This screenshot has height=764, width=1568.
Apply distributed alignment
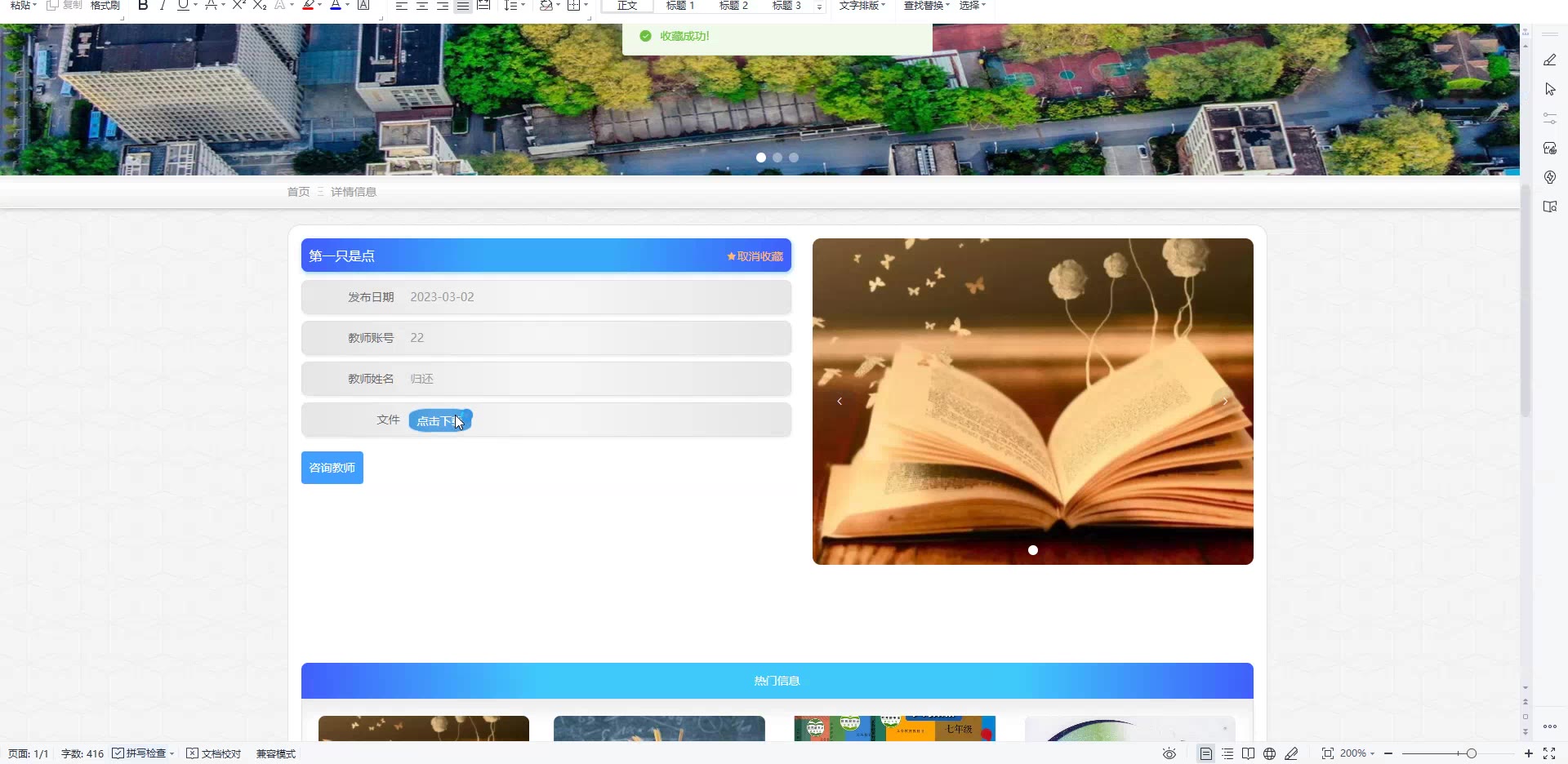click(x=483, y=5)
